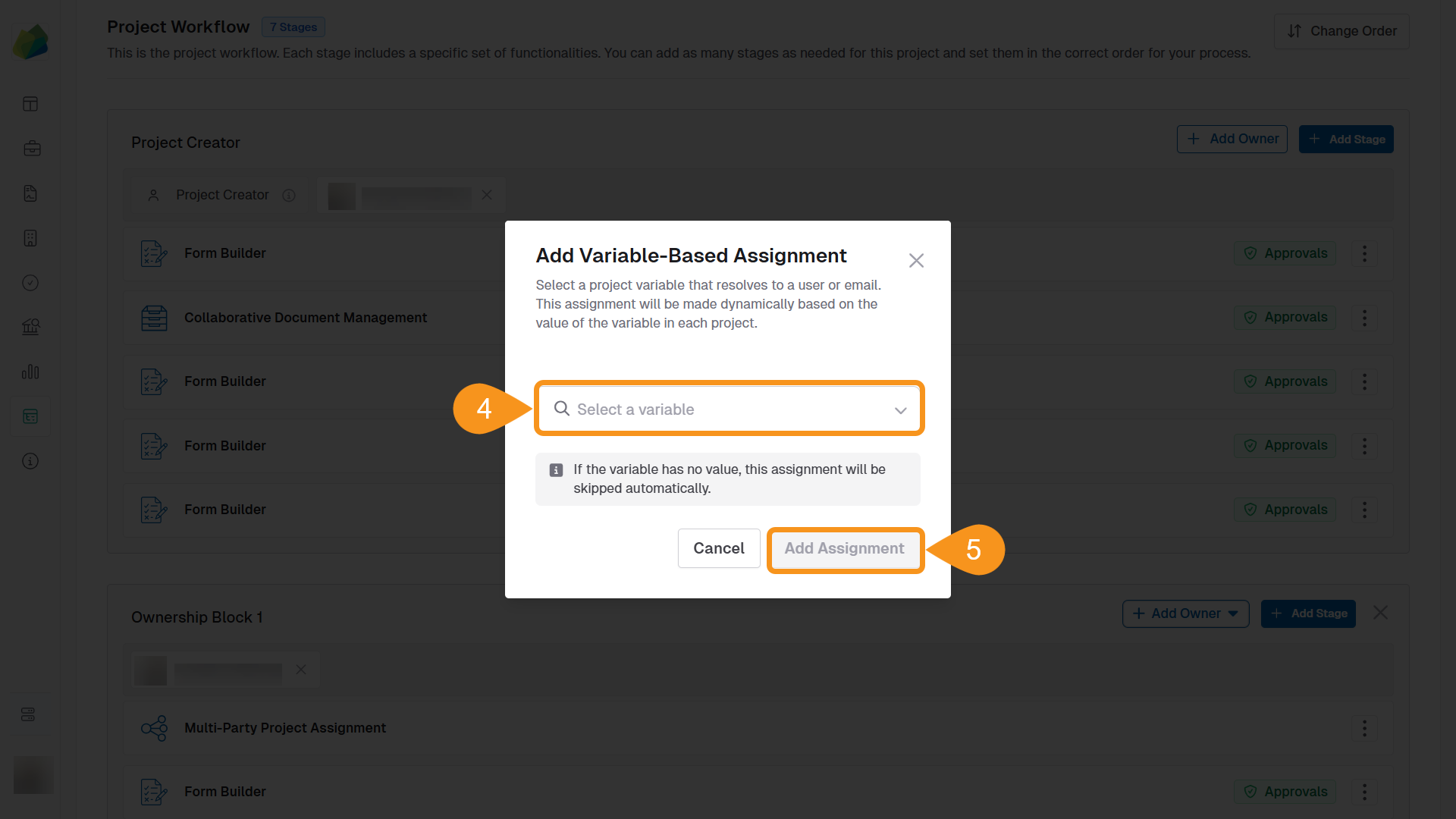
Task: Select the briefcase projects icon in sidebar
Action: point(32,148)
